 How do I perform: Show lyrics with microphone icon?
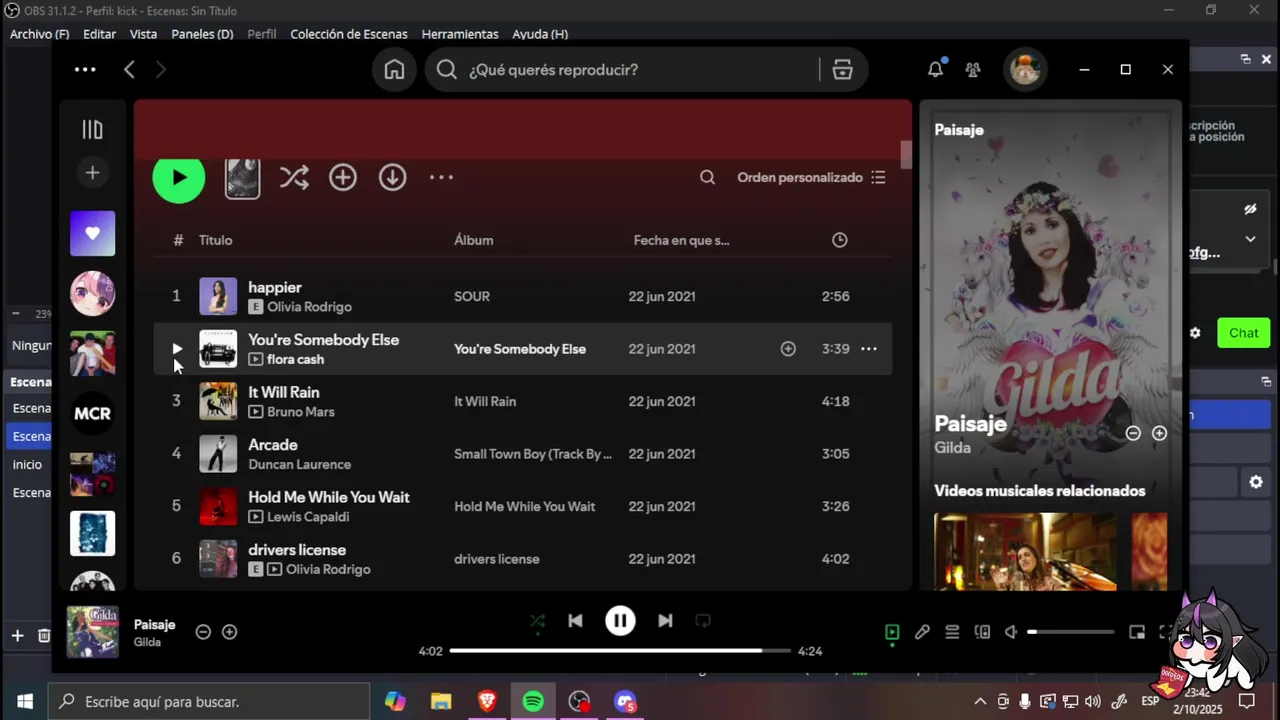(x=922, y=632)
